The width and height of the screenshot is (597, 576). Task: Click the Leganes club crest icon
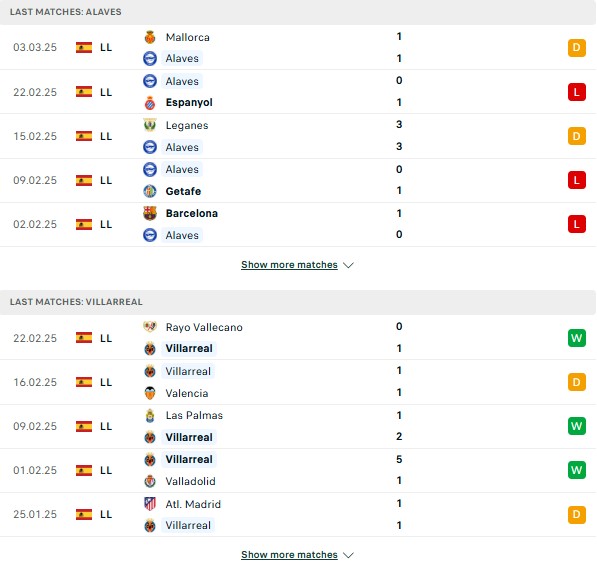pyautogui.click(x=150, y=125)
